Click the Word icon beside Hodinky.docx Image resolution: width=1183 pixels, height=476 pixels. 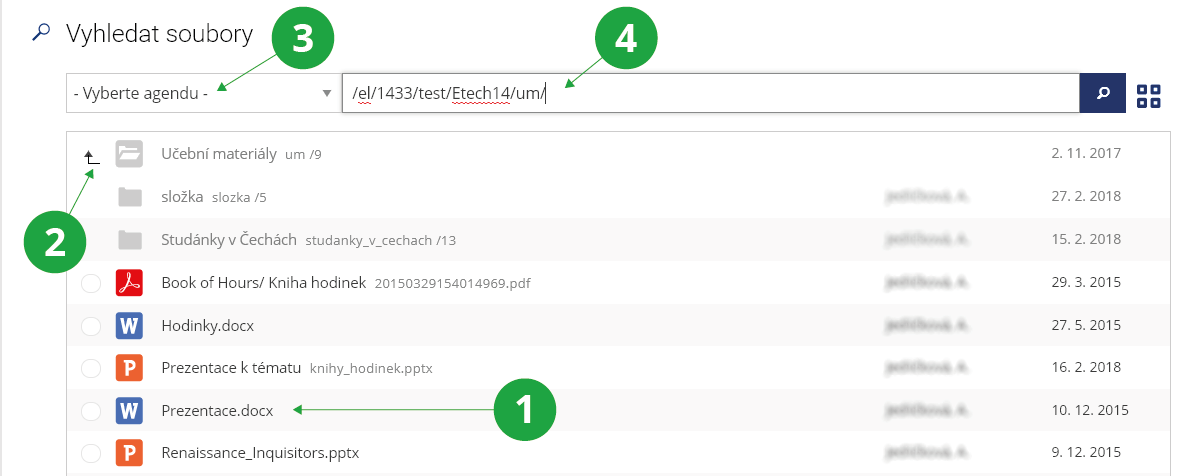pyautogui.click(x=129, y=325)
